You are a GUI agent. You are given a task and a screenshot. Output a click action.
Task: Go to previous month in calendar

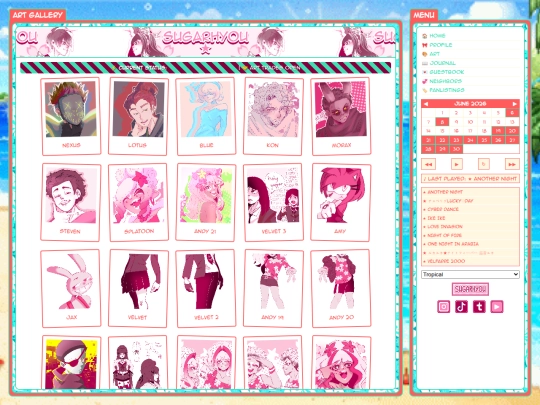pos(426,104)
